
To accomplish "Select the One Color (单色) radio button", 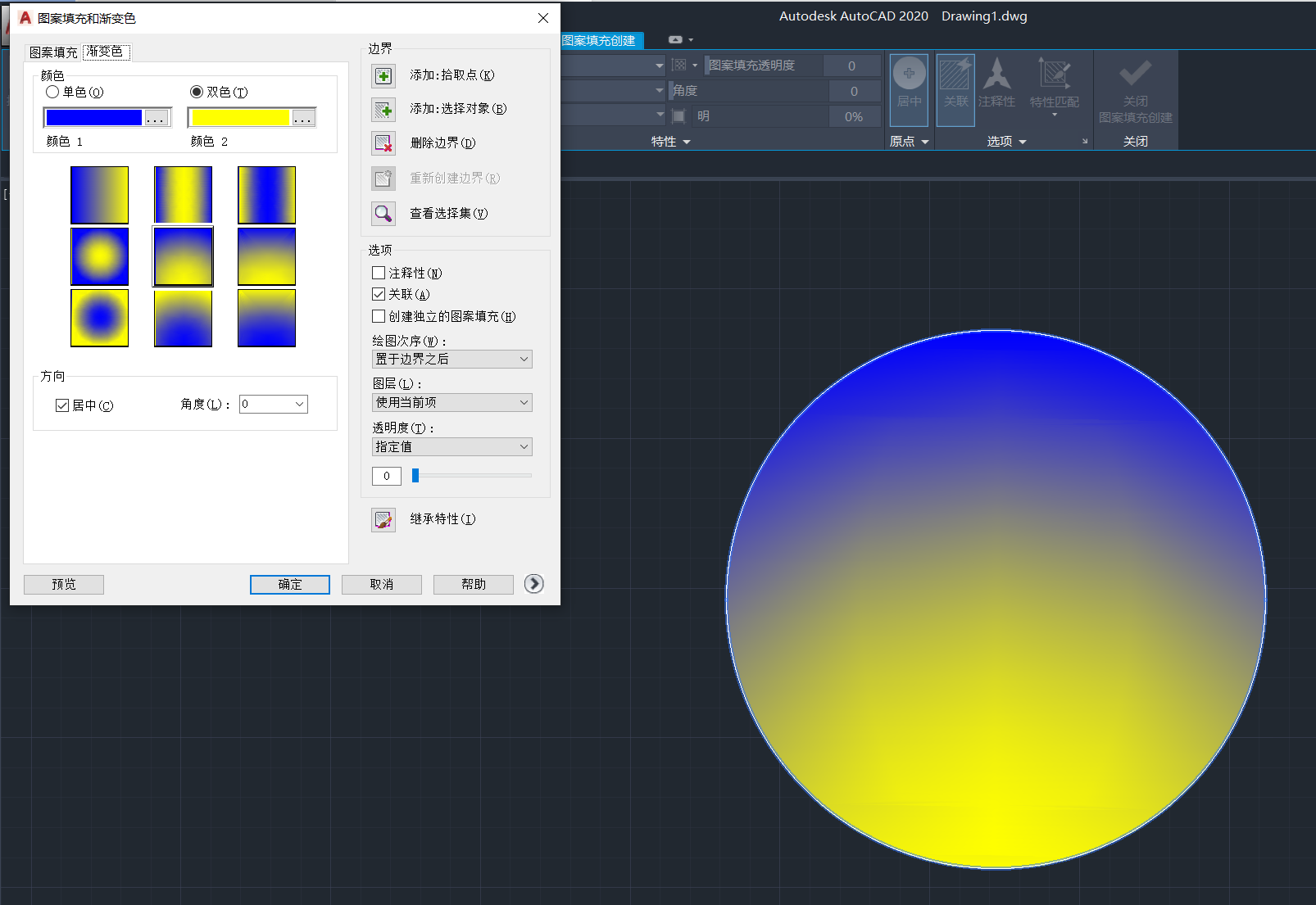I will pyautogui.click(x=53, y=93).
